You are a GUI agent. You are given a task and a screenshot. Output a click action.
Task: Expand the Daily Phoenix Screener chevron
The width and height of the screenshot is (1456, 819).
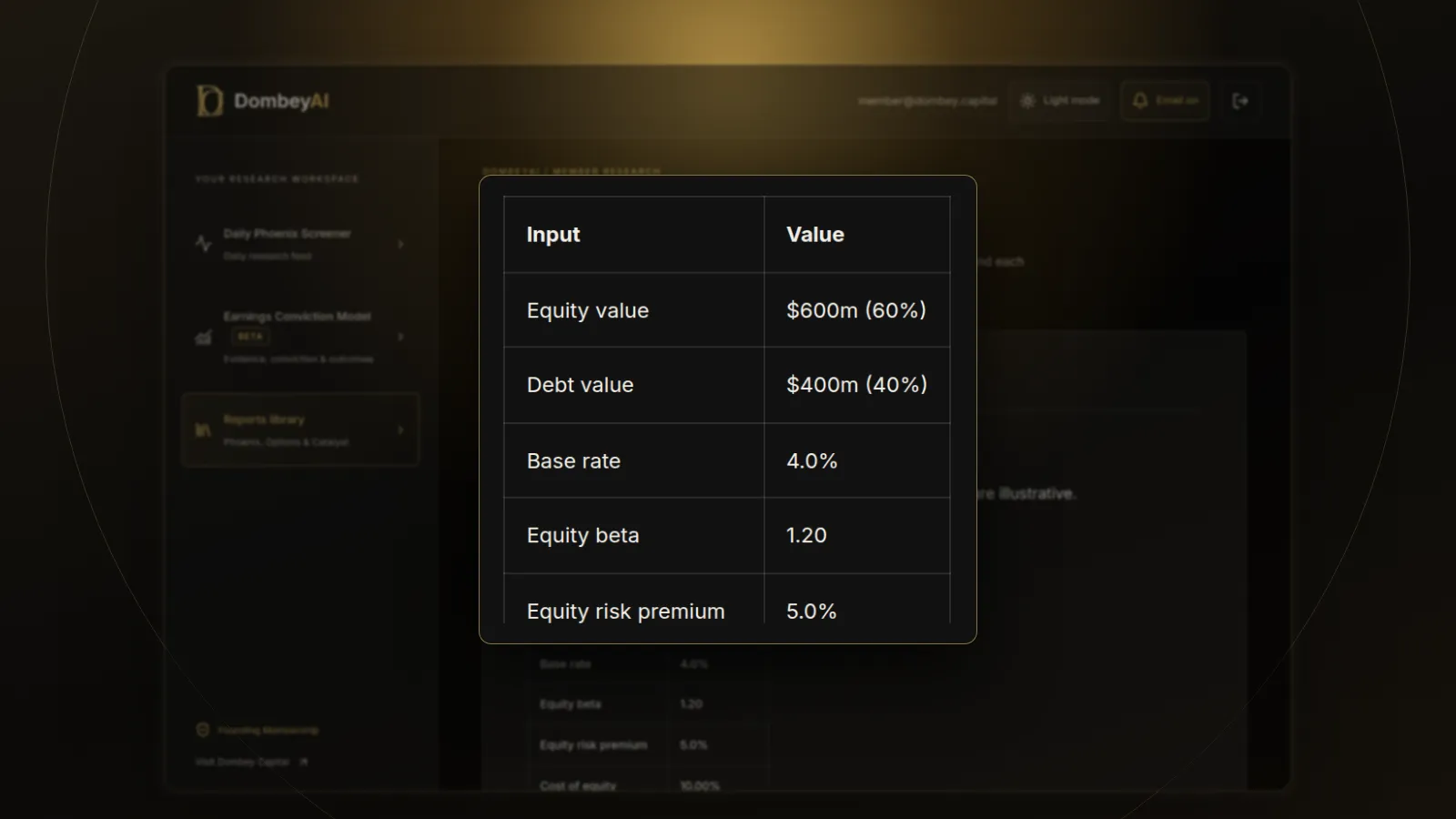coord(400,244)
